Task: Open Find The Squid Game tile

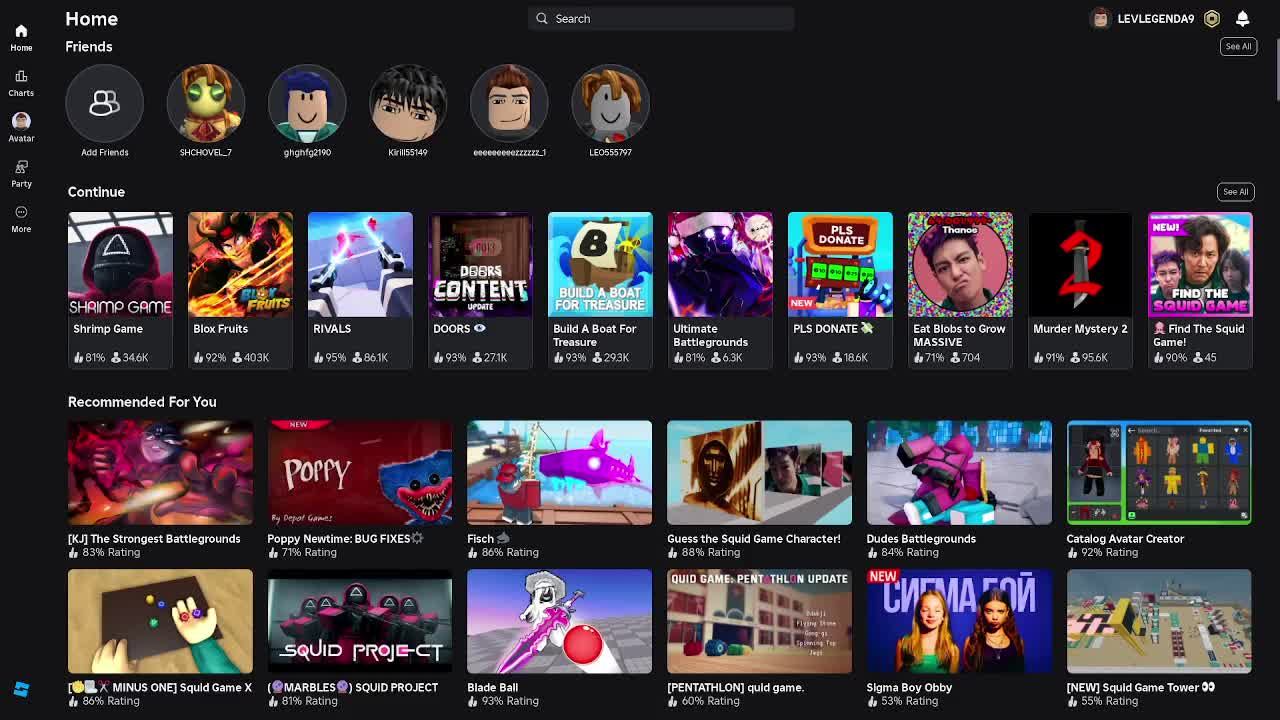Action: pyautogui.click(x=1200, y=290)
